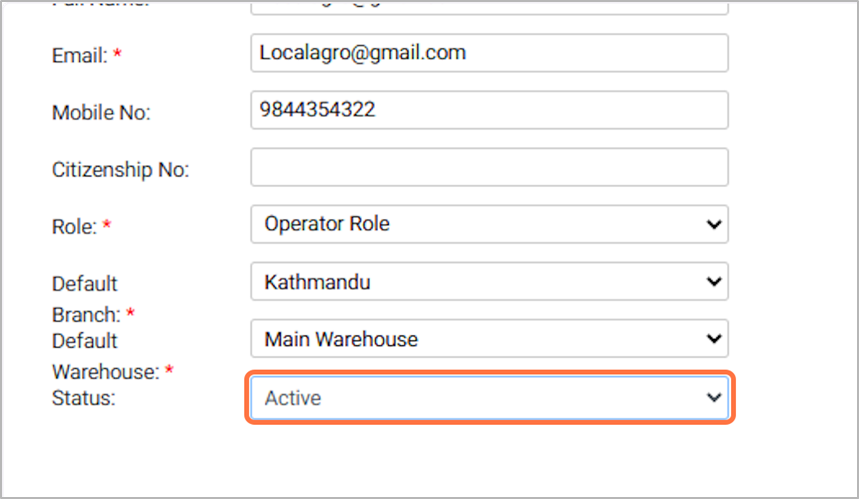Focus the Email input field
Image resolution: width=859 pixels, height=499 pixels.
tap(488, 53)
